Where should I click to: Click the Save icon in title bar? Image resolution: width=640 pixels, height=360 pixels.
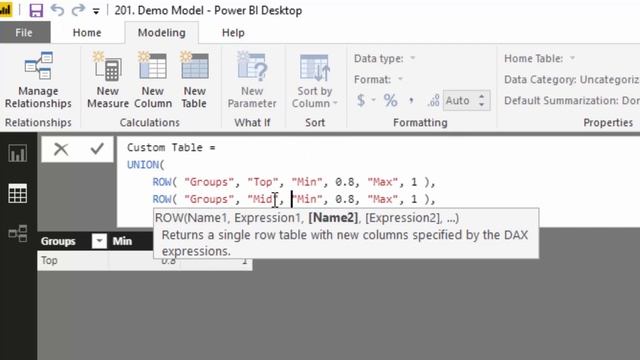point(36,10)
